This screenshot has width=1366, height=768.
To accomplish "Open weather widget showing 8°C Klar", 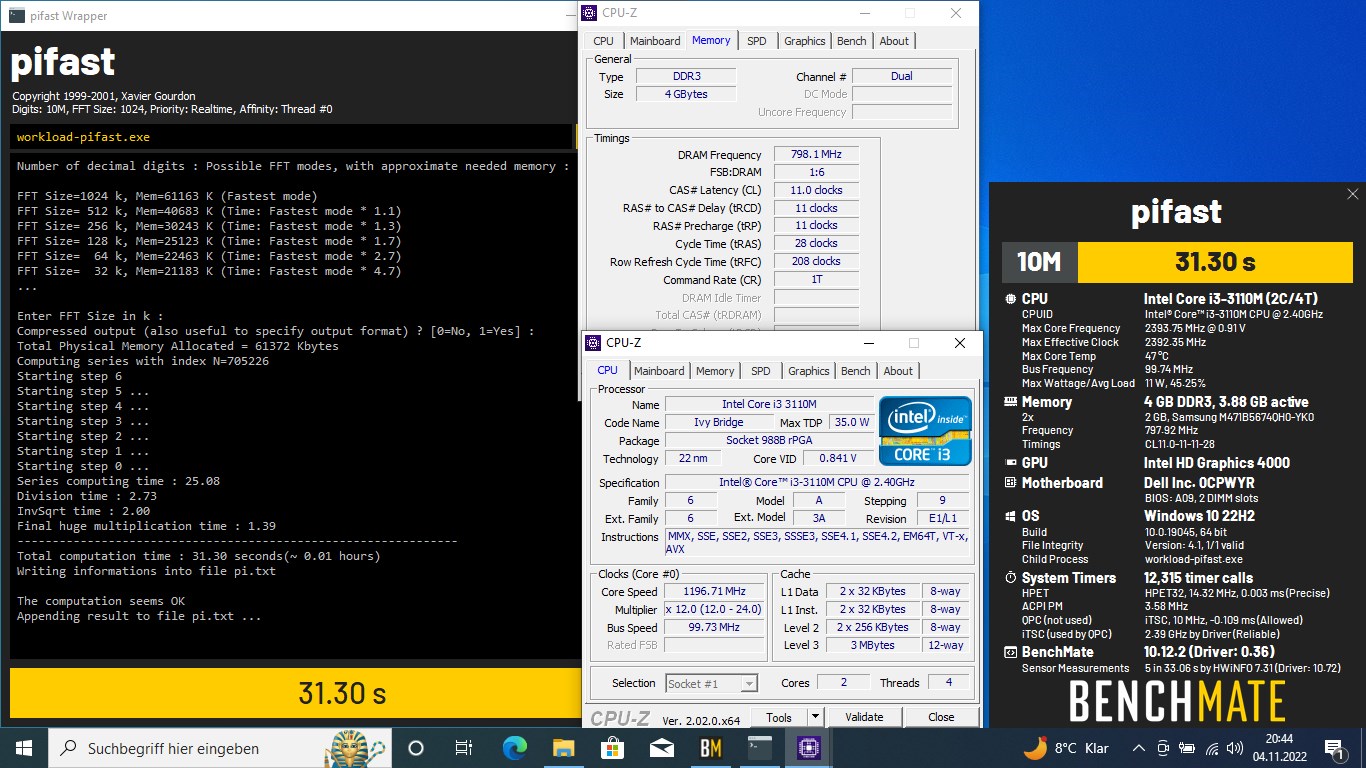I will click(x=1066, y=748).
